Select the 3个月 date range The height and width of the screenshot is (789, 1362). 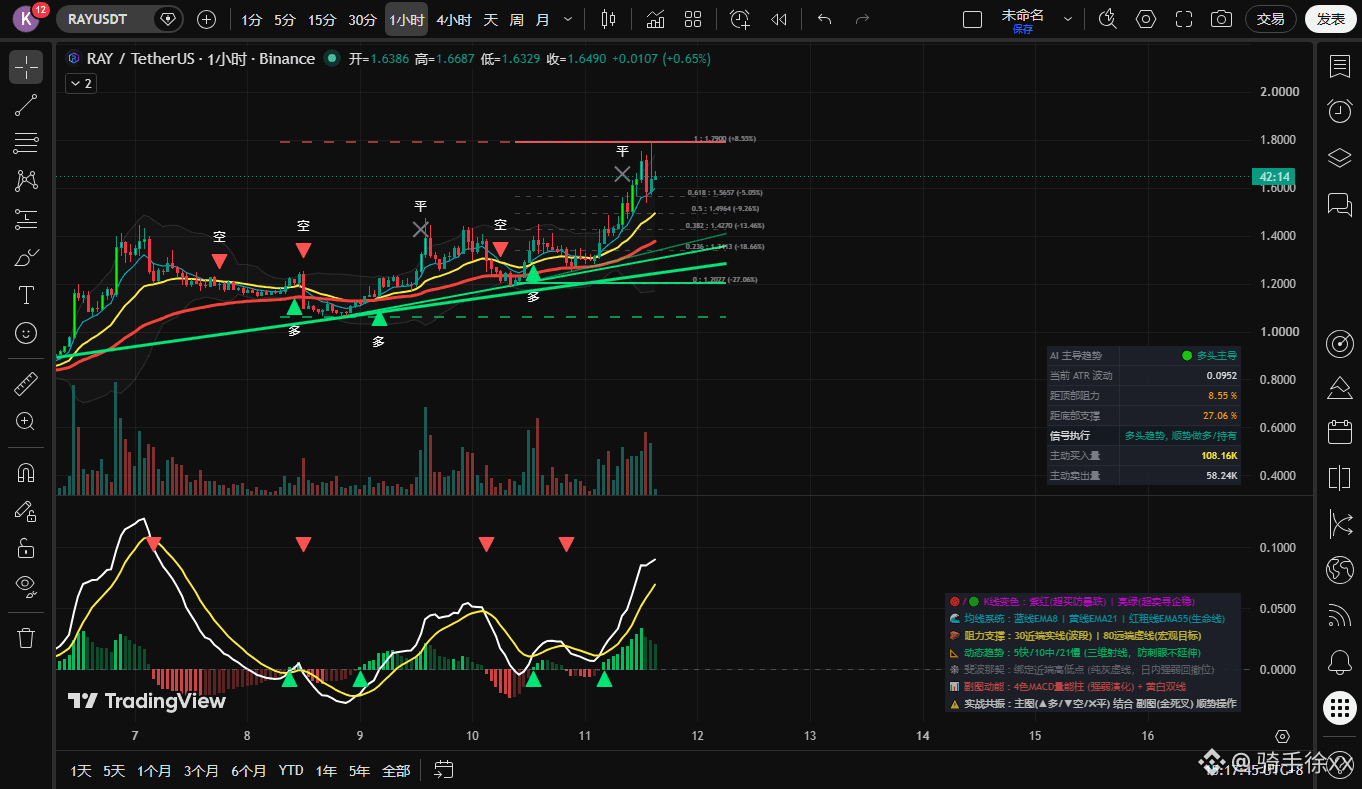point(201,770)
